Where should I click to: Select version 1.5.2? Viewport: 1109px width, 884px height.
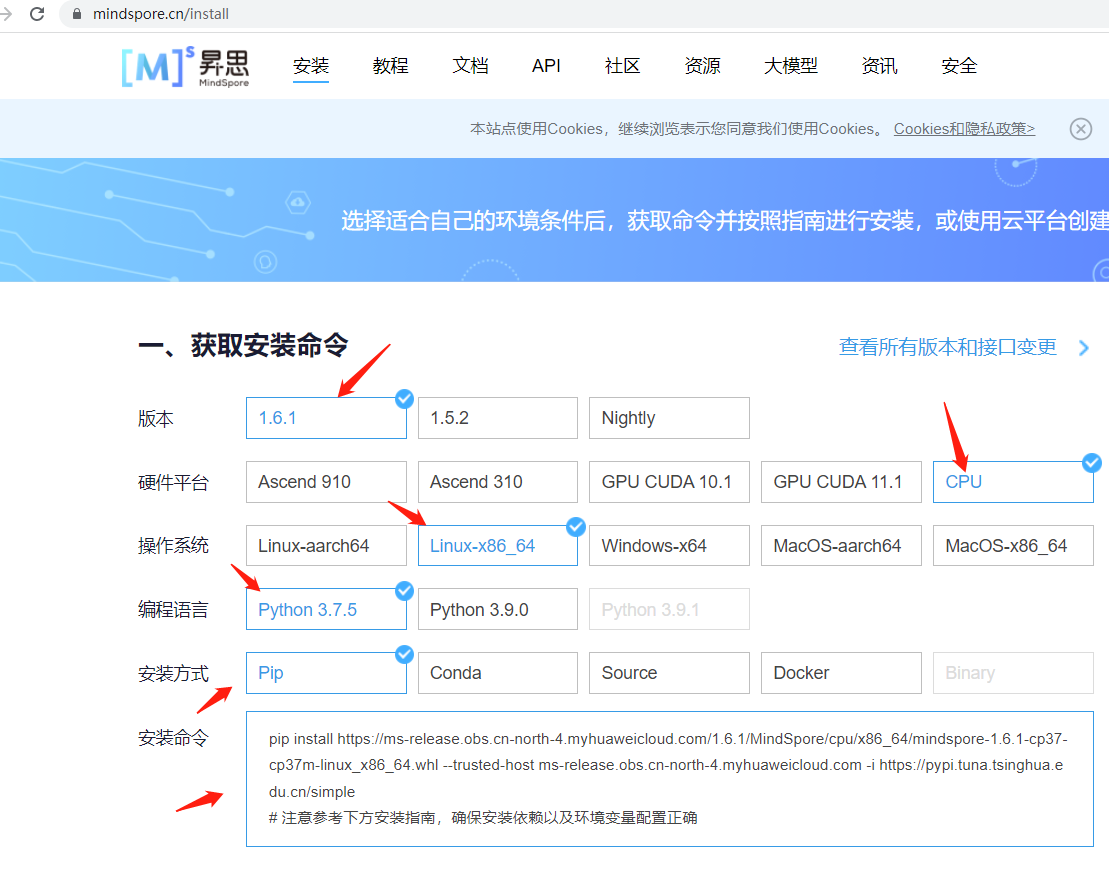pyautogui.click(x=498, y=418)
